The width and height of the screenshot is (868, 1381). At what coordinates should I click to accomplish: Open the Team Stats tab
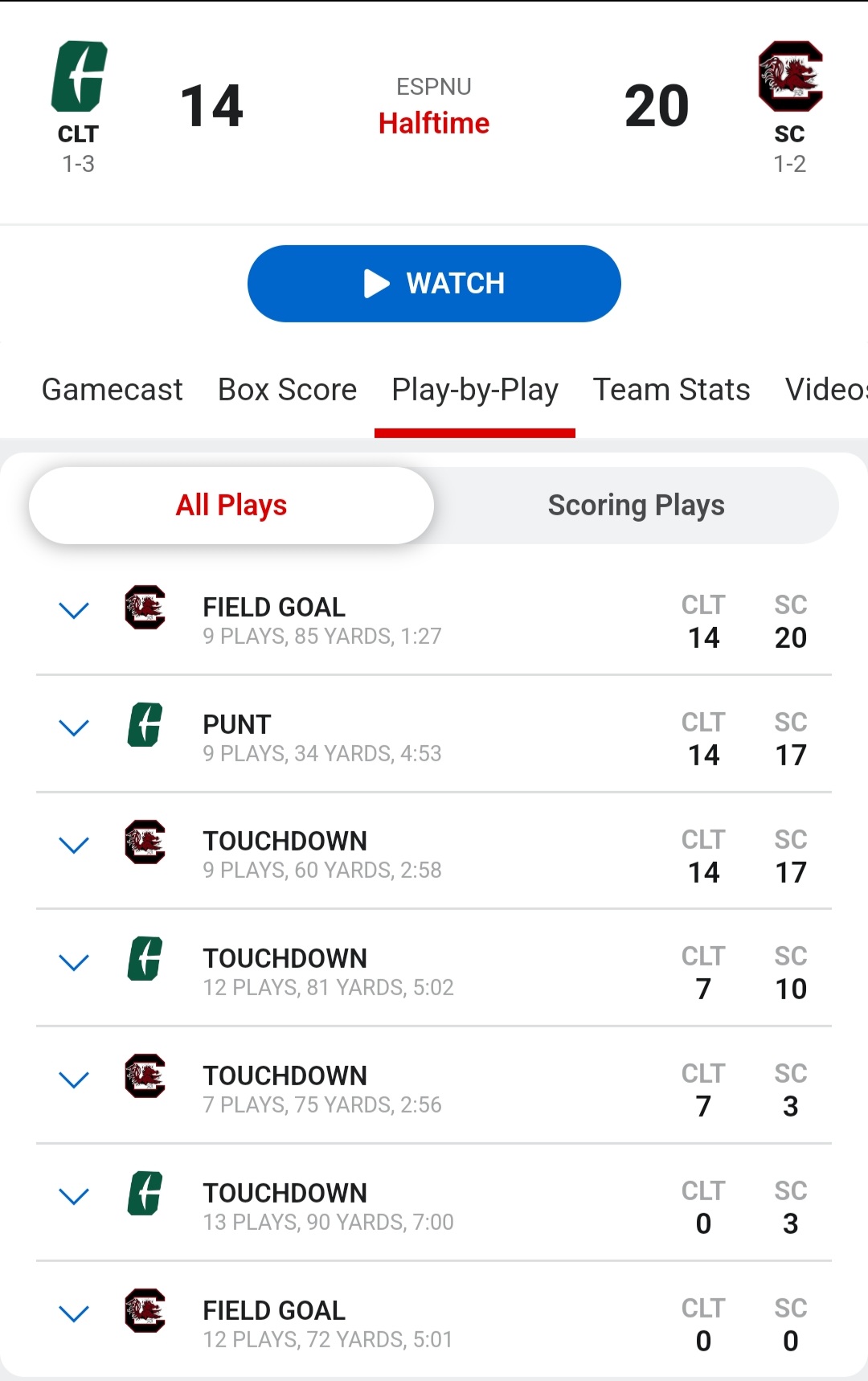point(672,390)
